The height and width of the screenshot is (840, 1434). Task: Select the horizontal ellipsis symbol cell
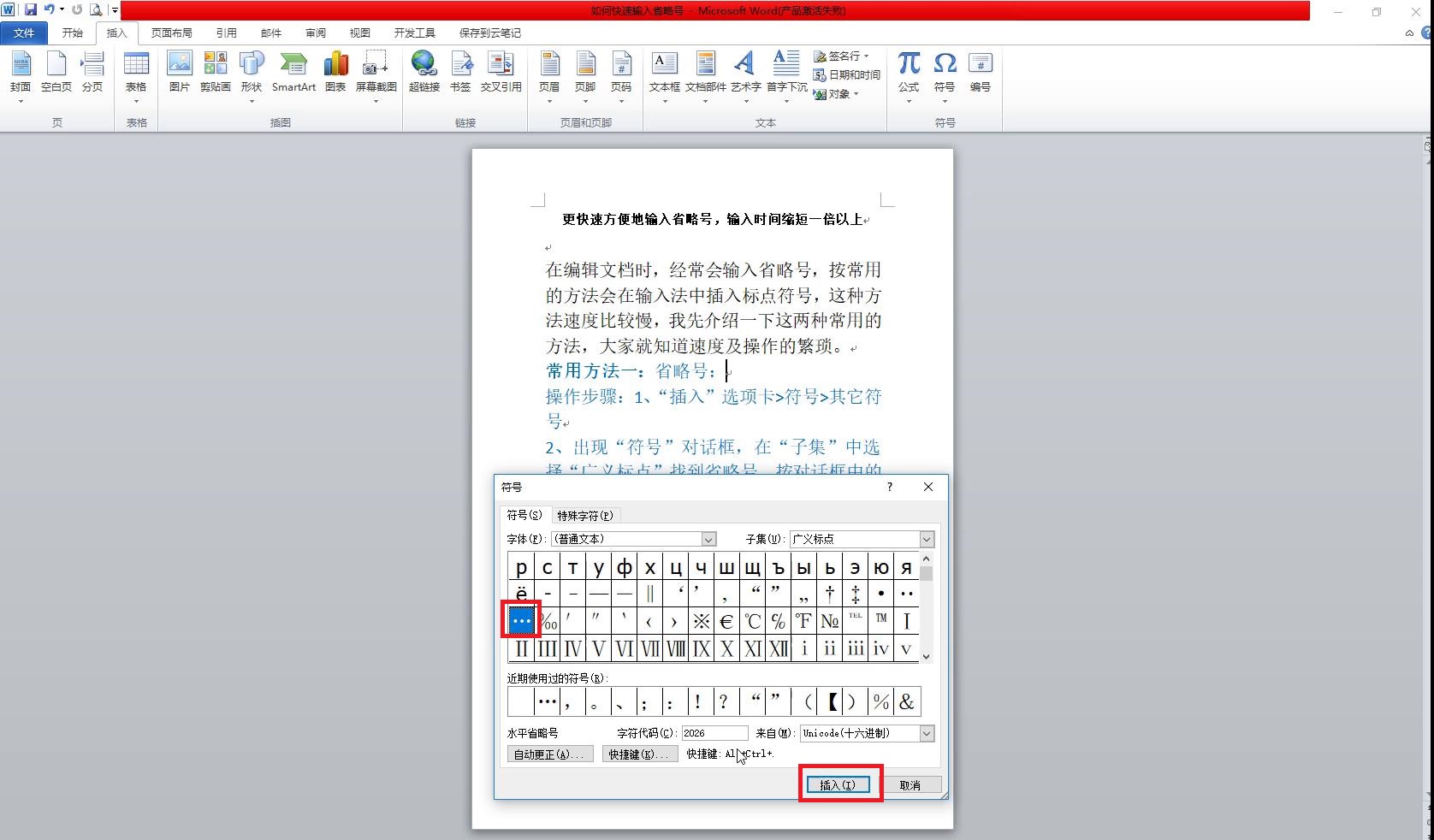(521, 620)
